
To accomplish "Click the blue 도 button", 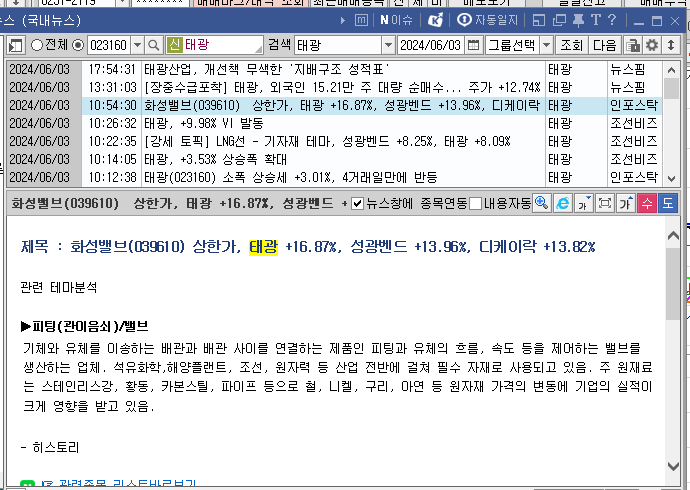I will tap(668, 203).
